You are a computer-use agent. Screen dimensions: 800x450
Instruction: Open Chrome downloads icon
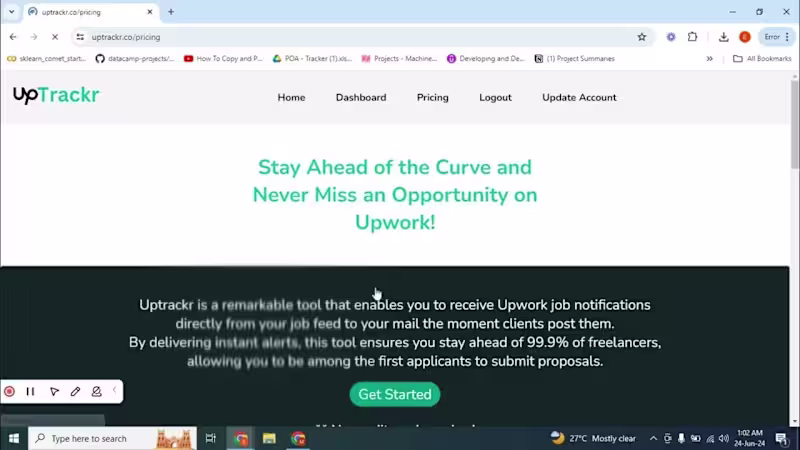[x=723, y=37]
